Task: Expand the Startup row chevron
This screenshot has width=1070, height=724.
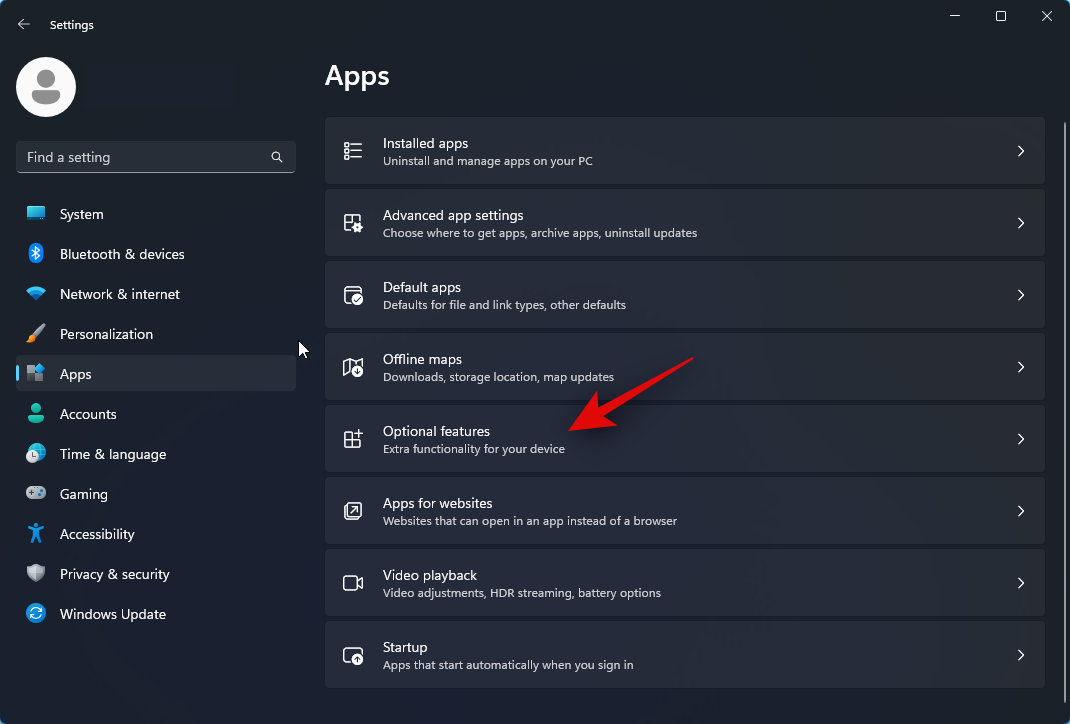Action: pyautogui.click(x=1021, y=654)
